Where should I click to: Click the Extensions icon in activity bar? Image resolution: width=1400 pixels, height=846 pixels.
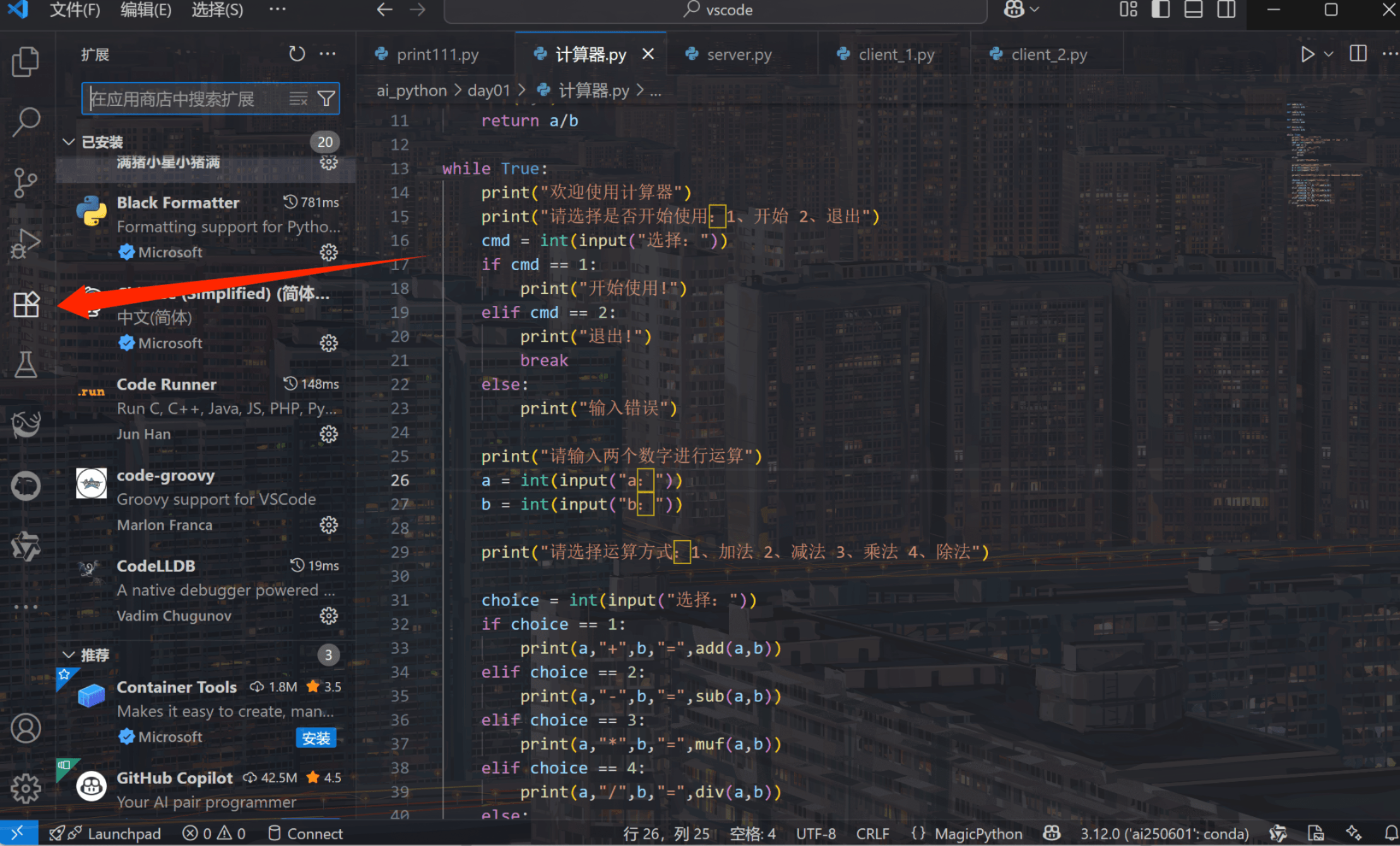26,305
